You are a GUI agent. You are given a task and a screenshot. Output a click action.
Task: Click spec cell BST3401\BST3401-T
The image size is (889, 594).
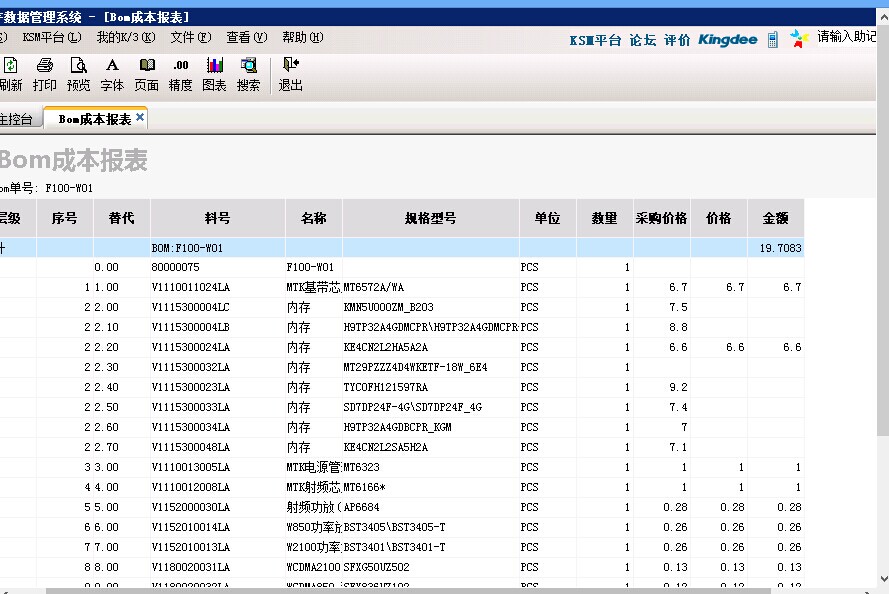[431, 547]
